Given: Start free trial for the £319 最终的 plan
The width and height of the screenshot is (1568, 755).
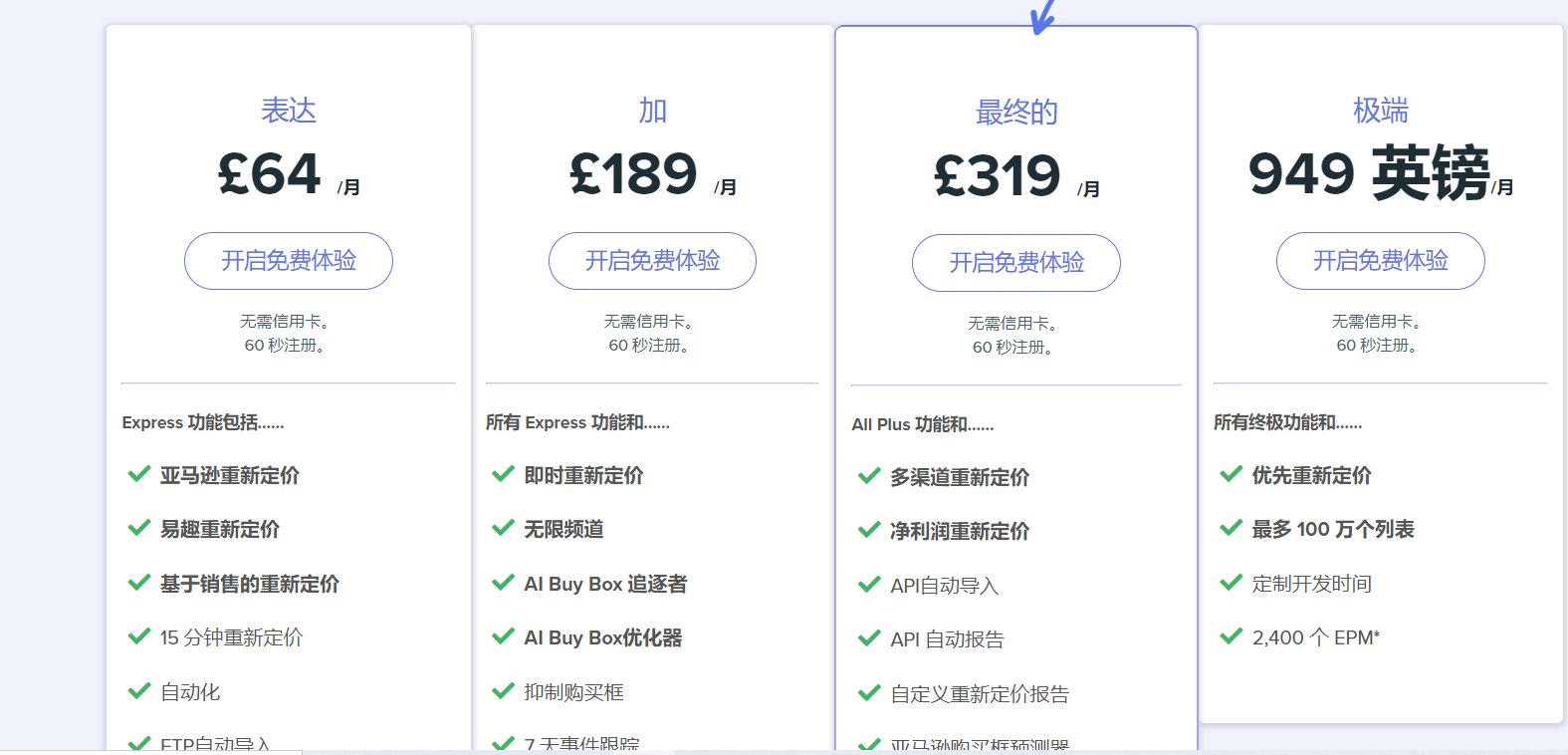Looking at the screenshot, I should point(1016,263).
